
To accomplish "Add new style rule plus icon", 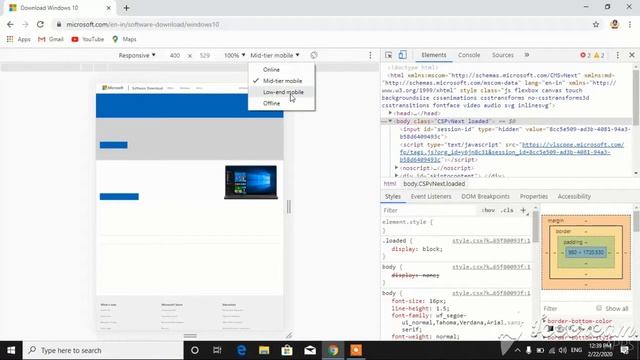I will point(523,210).
